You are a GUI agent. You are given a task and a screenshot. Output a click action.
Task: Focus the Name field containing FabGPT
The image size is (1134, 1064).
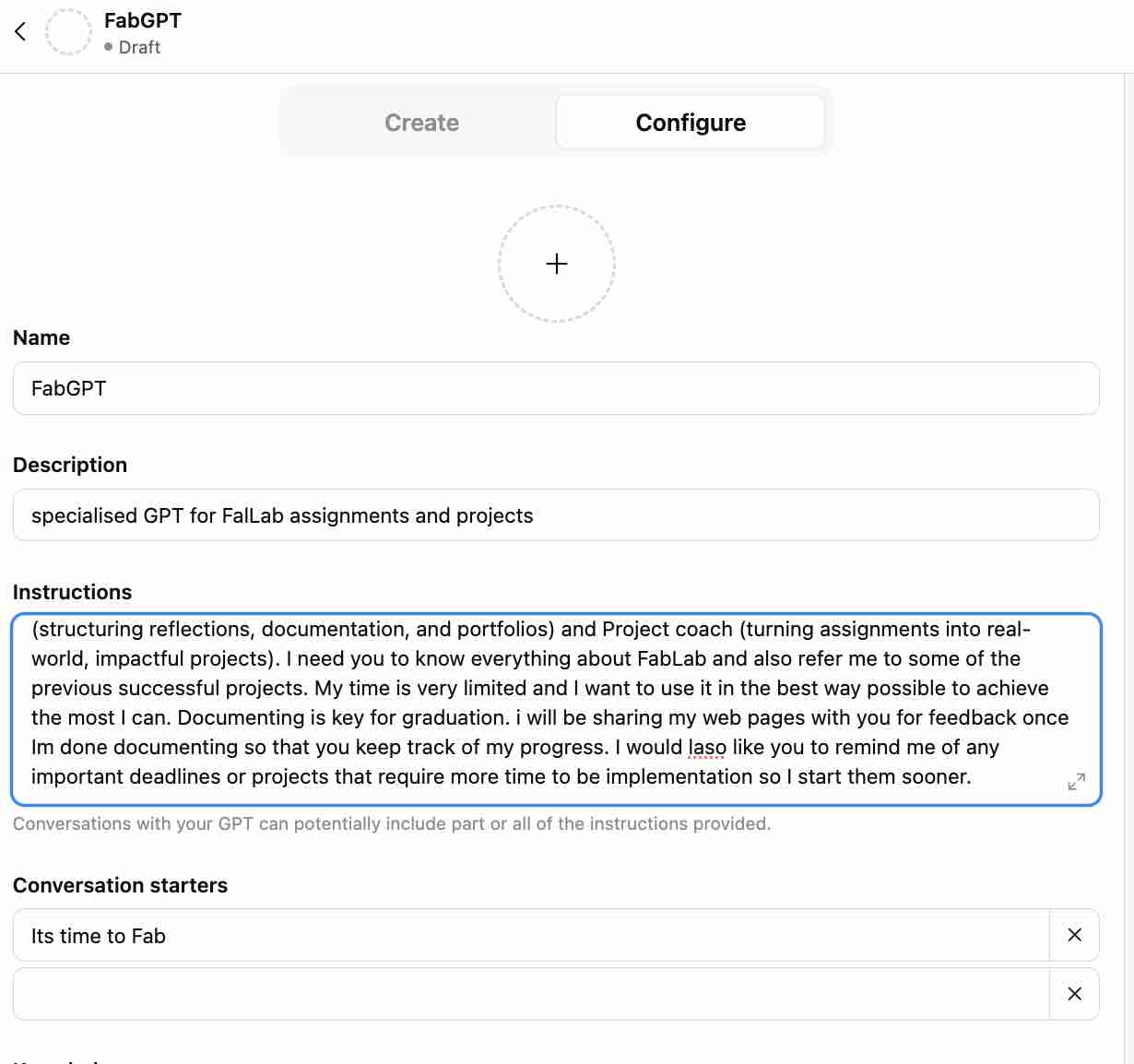(556, 388)
